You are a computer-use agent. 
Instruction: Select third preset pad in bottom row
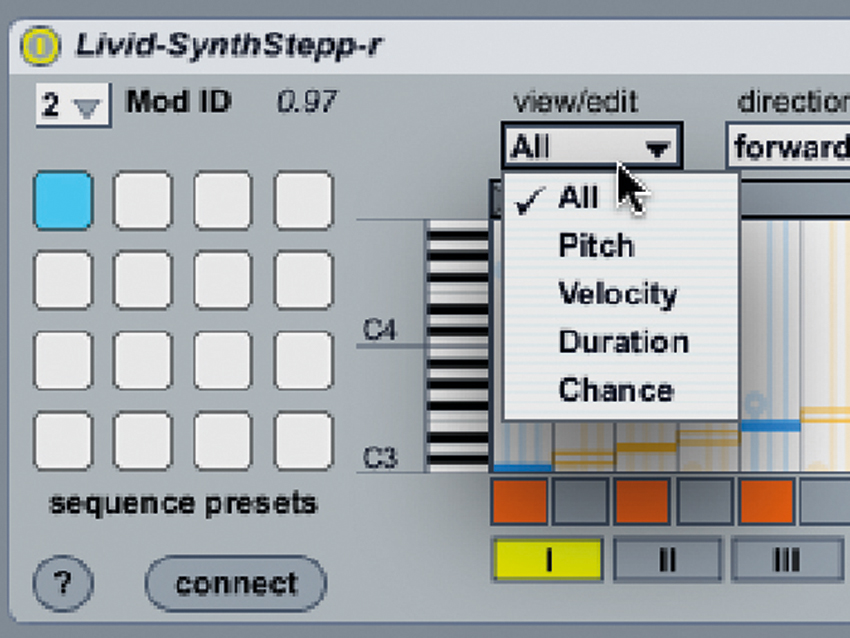click(223, 441)
